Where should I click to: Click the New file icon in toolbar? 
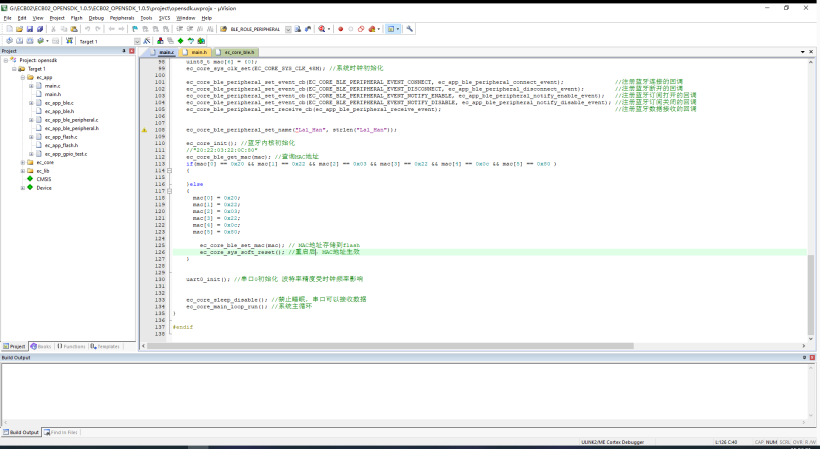8,29
